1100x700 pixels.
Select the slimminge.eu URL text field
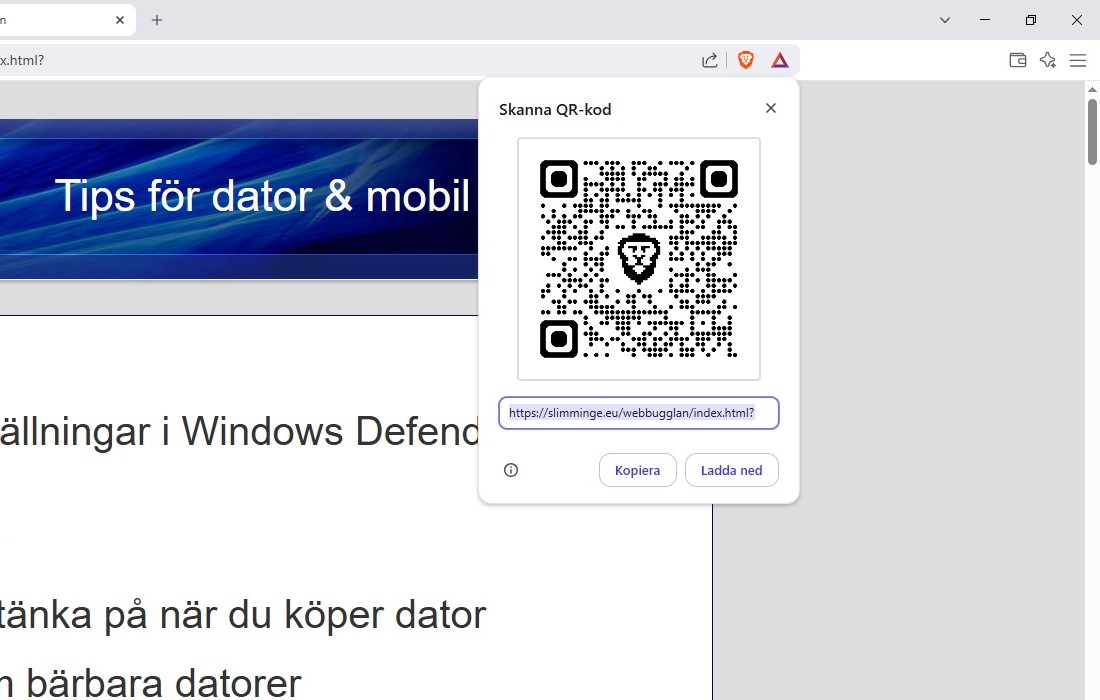[638, 412]
